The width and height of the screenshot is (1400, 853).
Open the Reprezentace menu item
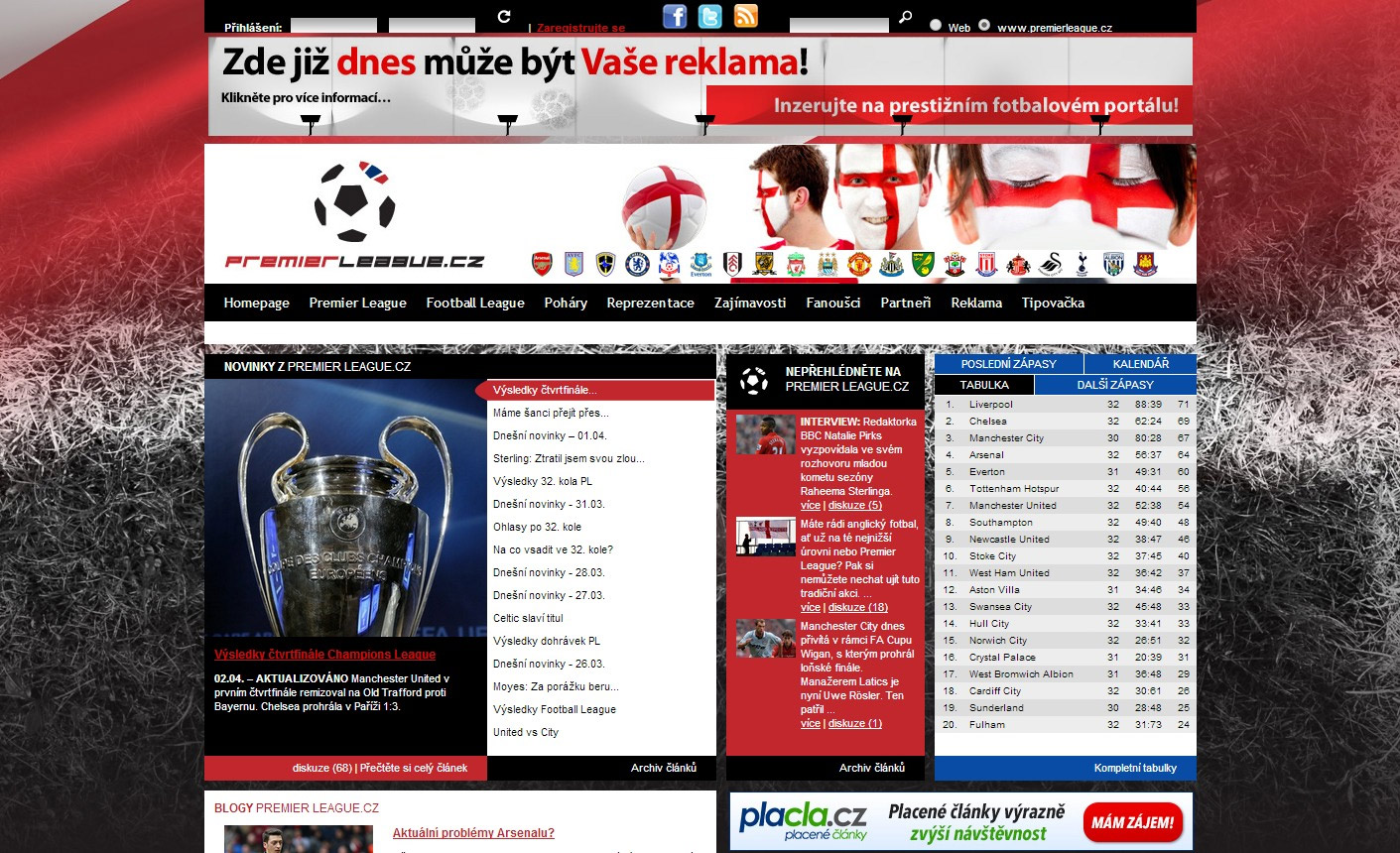pos(651,303)
